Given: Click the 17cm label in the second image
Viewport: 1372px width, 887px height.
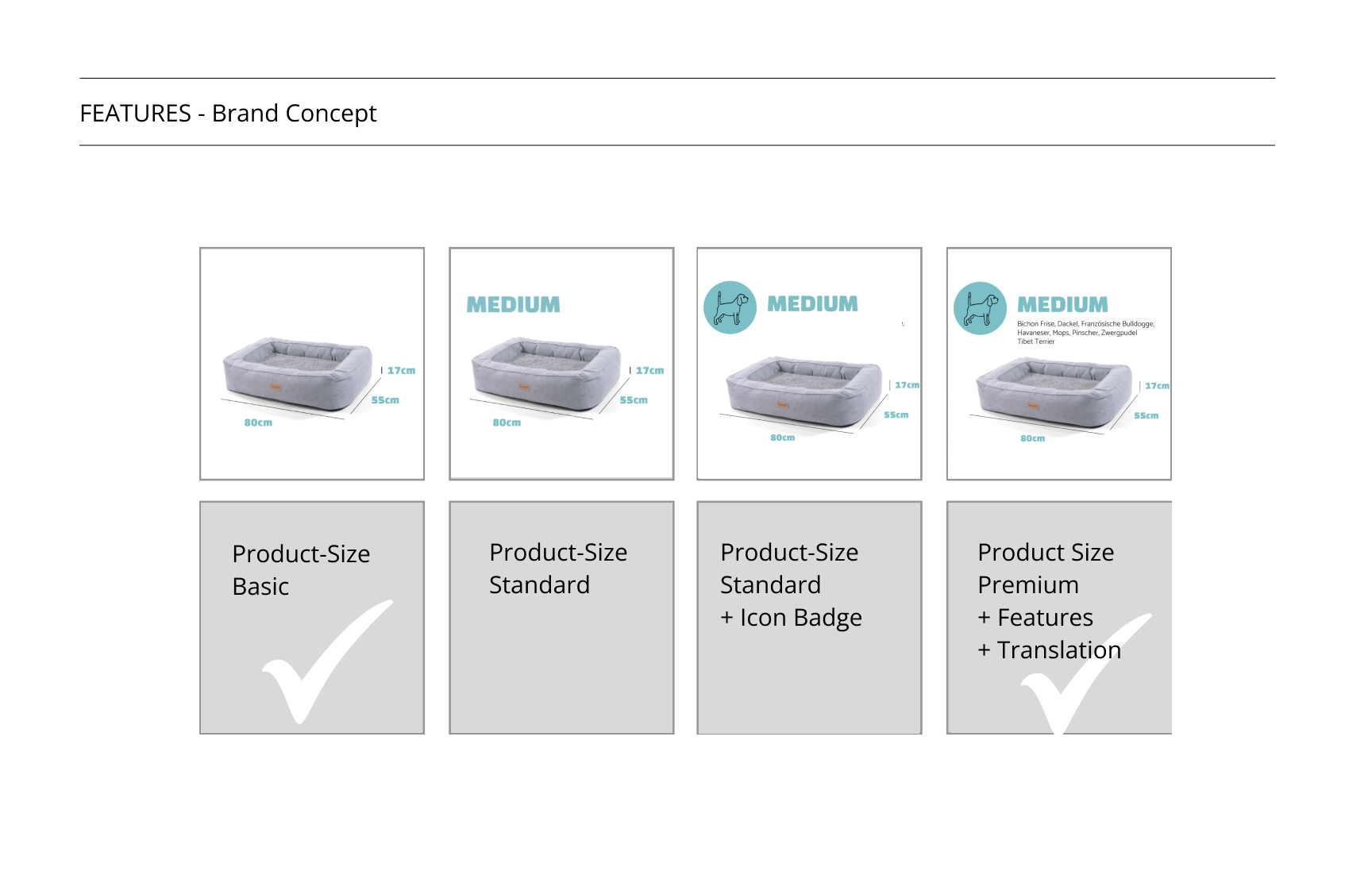Looking at the screenshot, I should [649, 371].
